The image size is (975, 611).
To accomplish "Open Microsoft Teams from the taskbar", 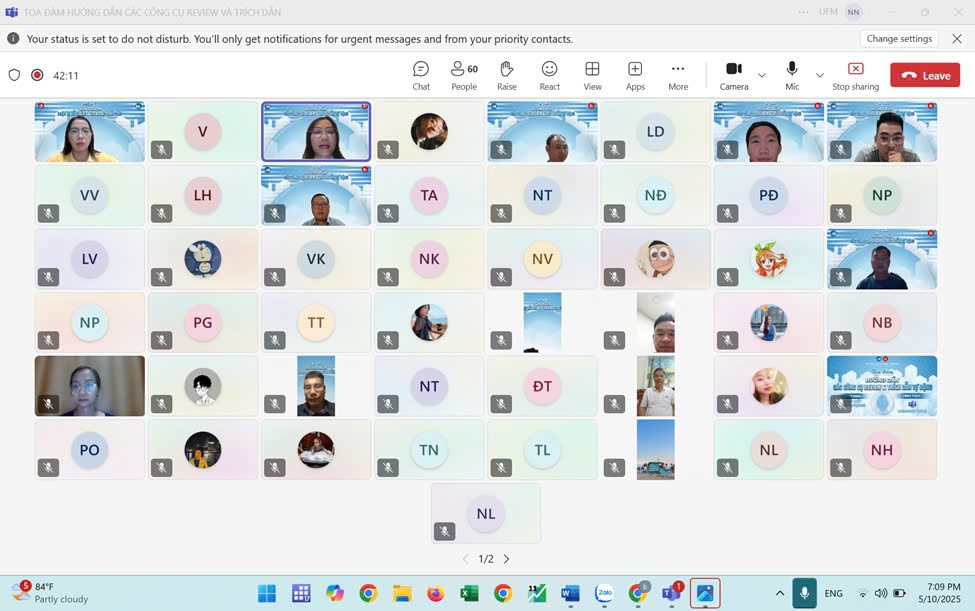I will pyautogui.click(x=671, y=593).
